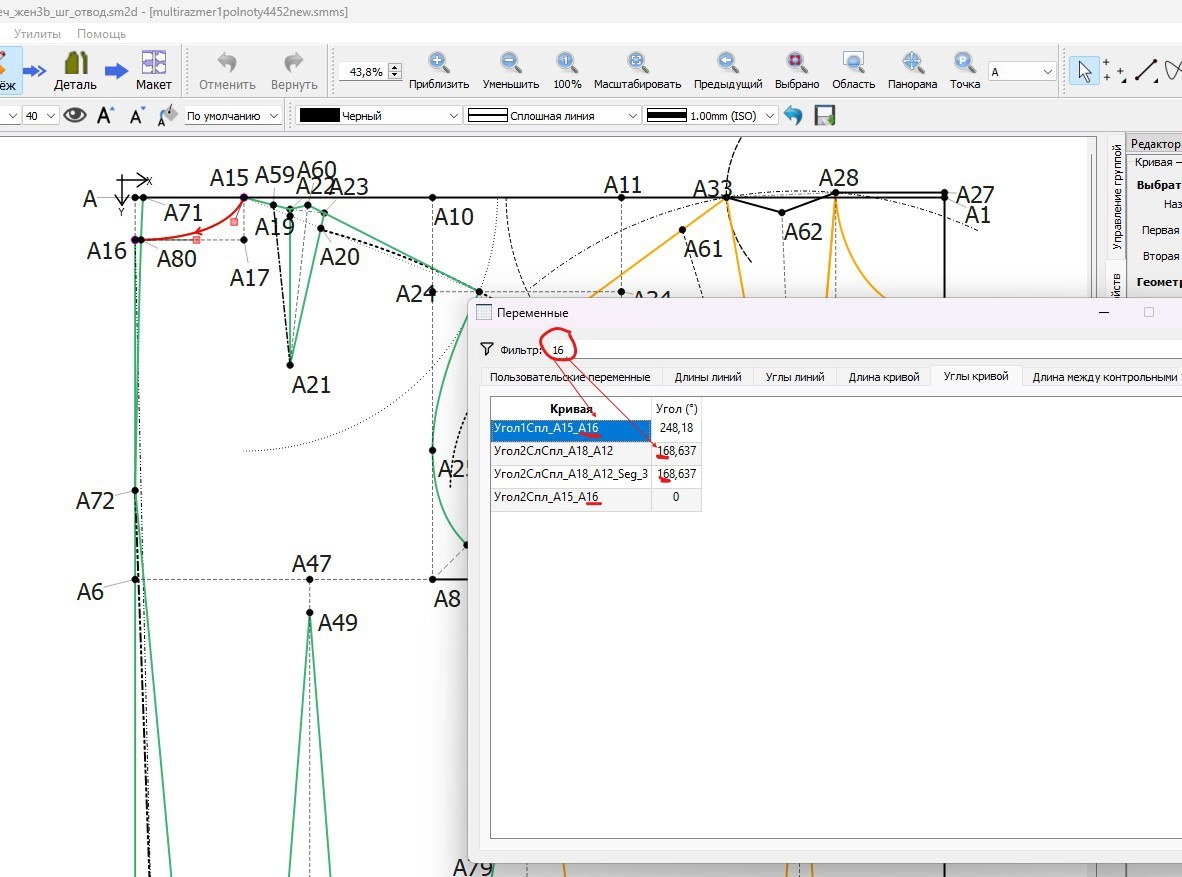
Task: Select row Угол2СлСпл_A18_A12
Action: point(571,451)
